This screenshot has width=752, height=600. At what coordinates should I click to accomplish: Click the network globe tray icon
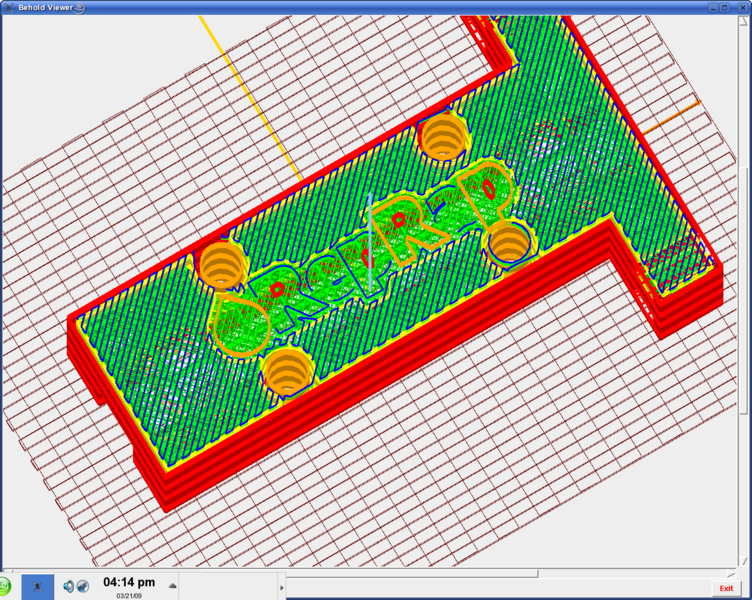pyautogui.click(x=83, y=586)
